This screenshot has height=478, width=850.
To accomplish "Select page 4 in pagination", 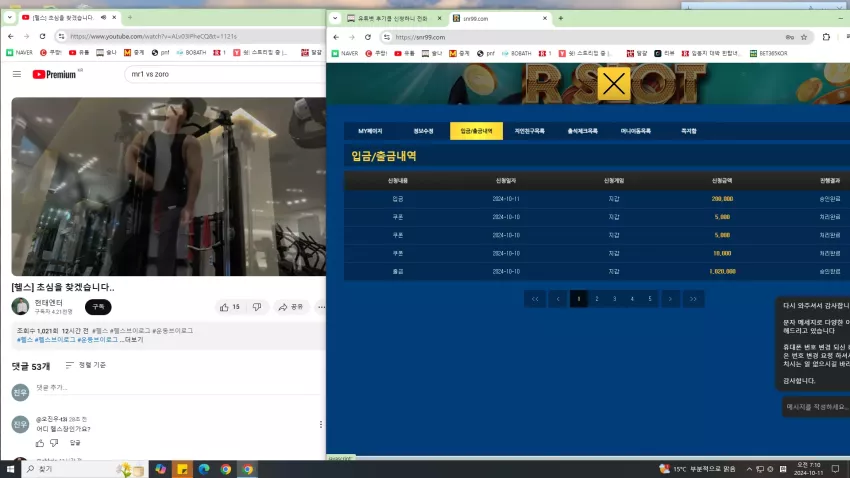I will 632,299.
